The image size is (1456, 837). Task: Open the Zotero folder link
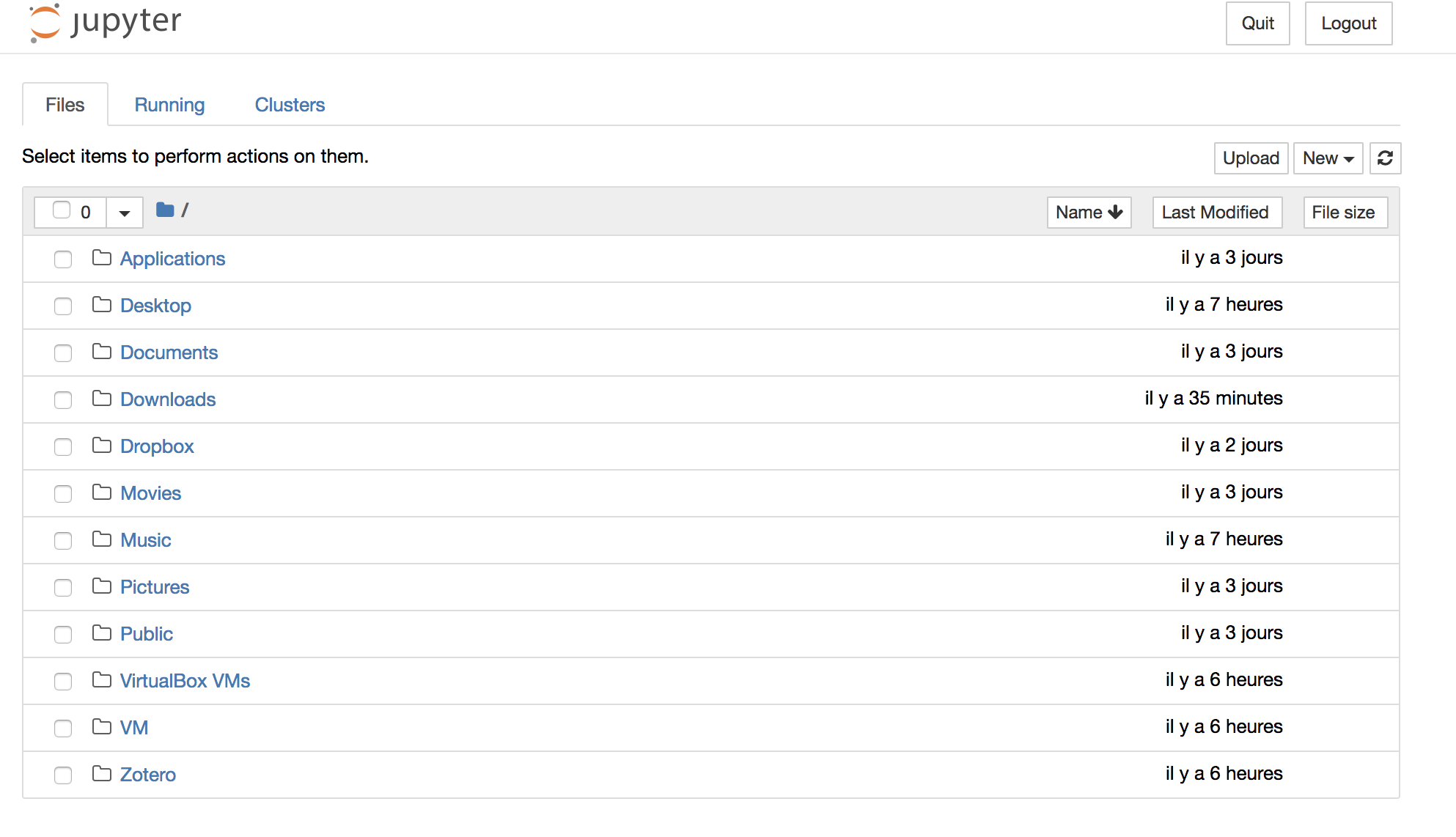click(x=148, y=775)
